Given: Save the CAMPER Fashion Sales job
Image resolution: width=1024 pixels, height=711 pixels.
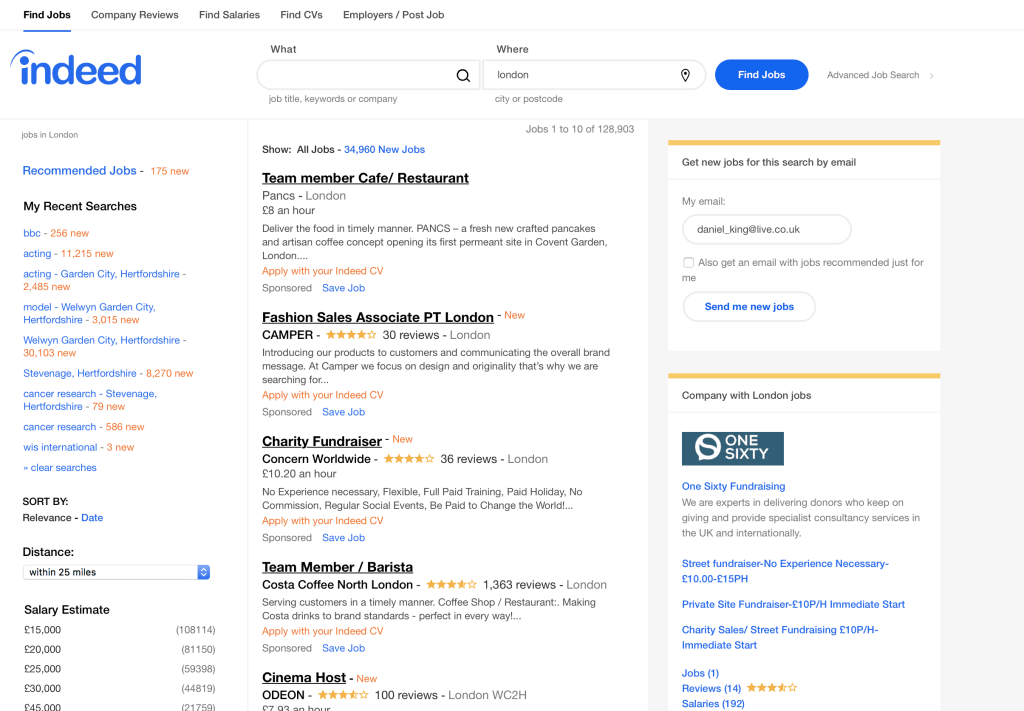Looking at the screenshot, I should pos(344,412).
